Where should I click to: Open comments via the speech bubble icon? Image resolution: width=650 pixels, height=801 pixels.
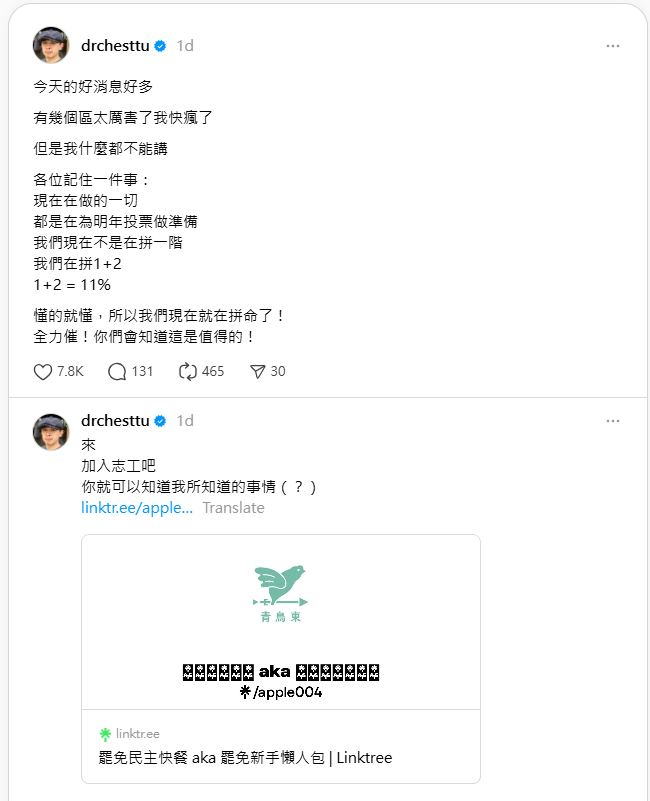[117, 372]
